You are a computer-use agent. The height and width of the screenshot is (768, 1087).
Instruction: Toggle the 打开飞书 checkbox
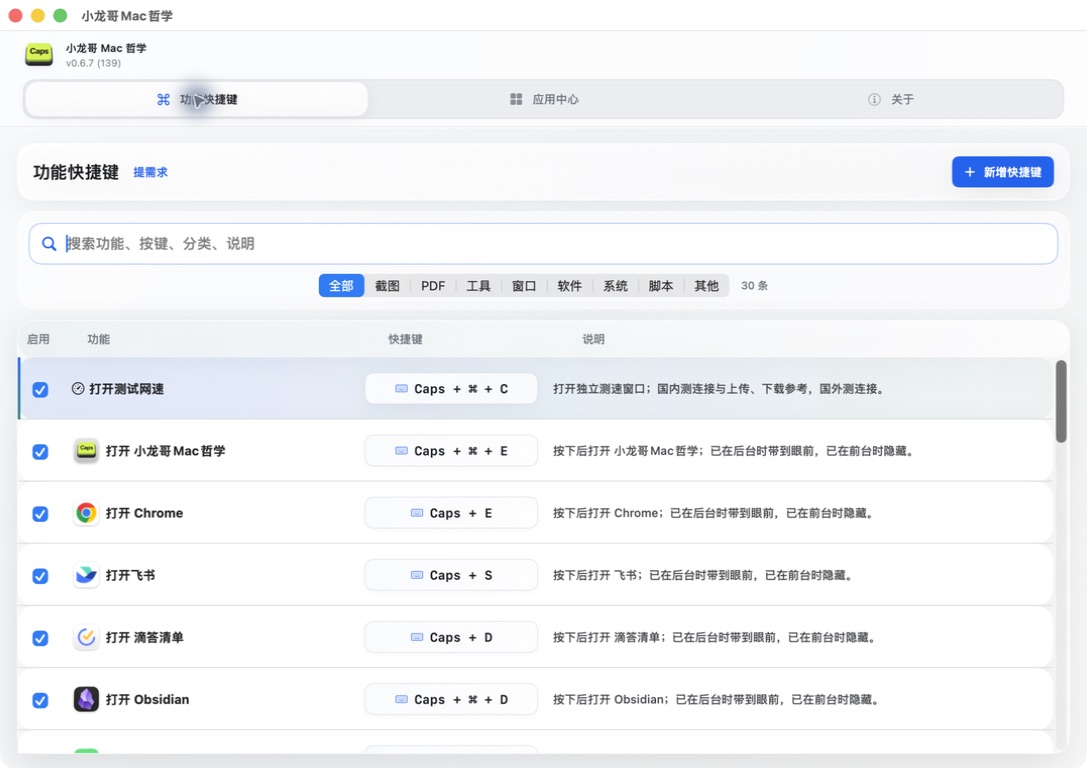pos(40,576)
